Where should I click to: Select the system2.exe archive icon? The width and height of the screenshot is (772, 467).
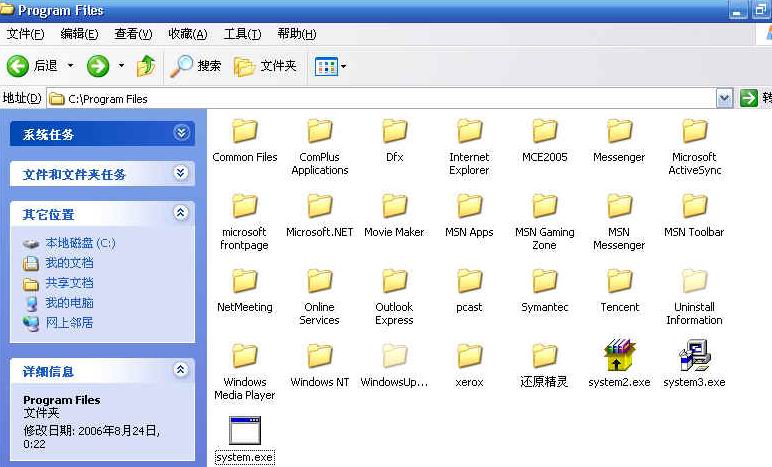[619, 355]
